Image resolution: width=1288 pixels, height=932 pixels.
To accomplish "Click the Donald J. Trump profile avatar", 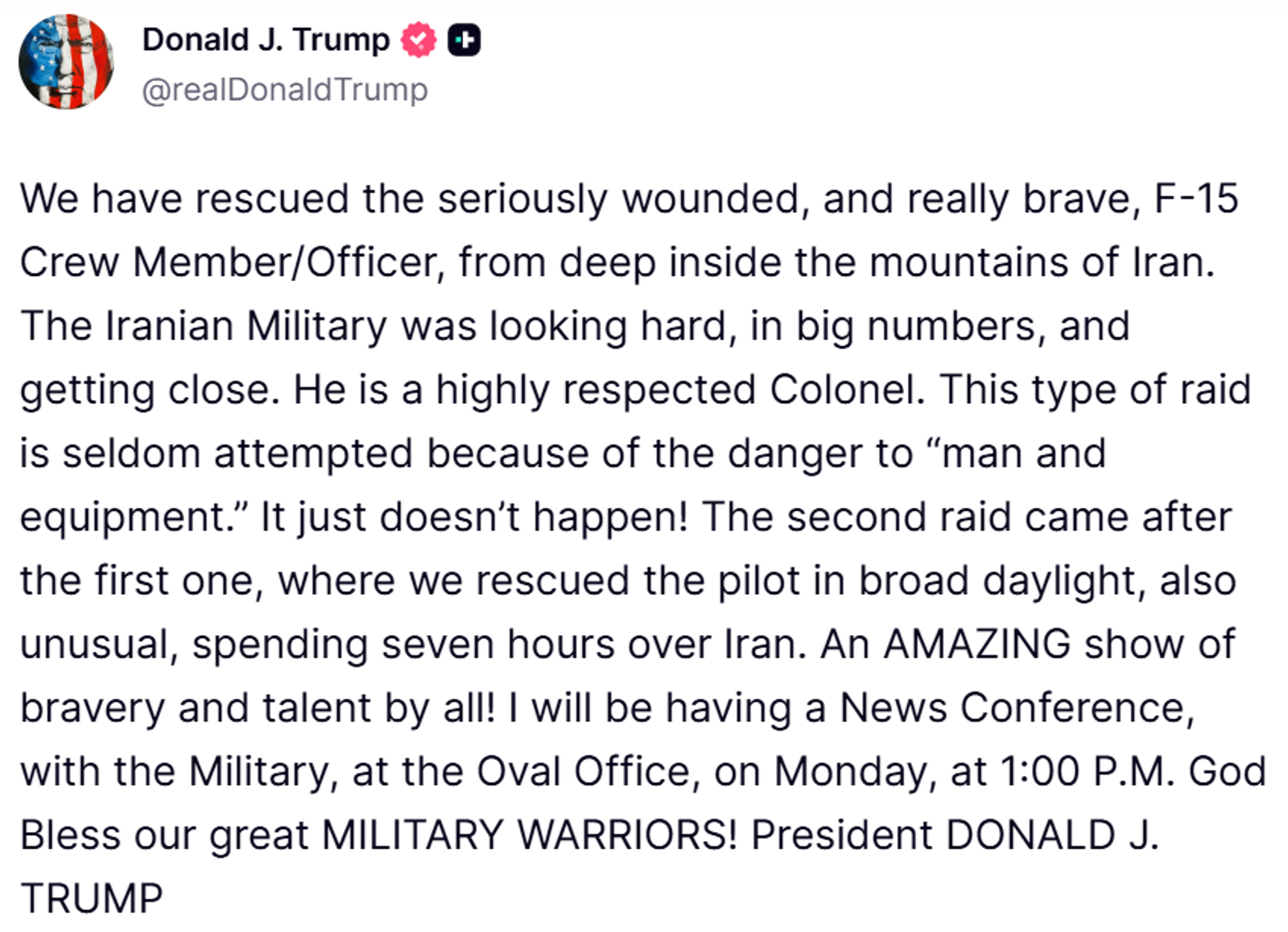I will [x=66, y=62].
